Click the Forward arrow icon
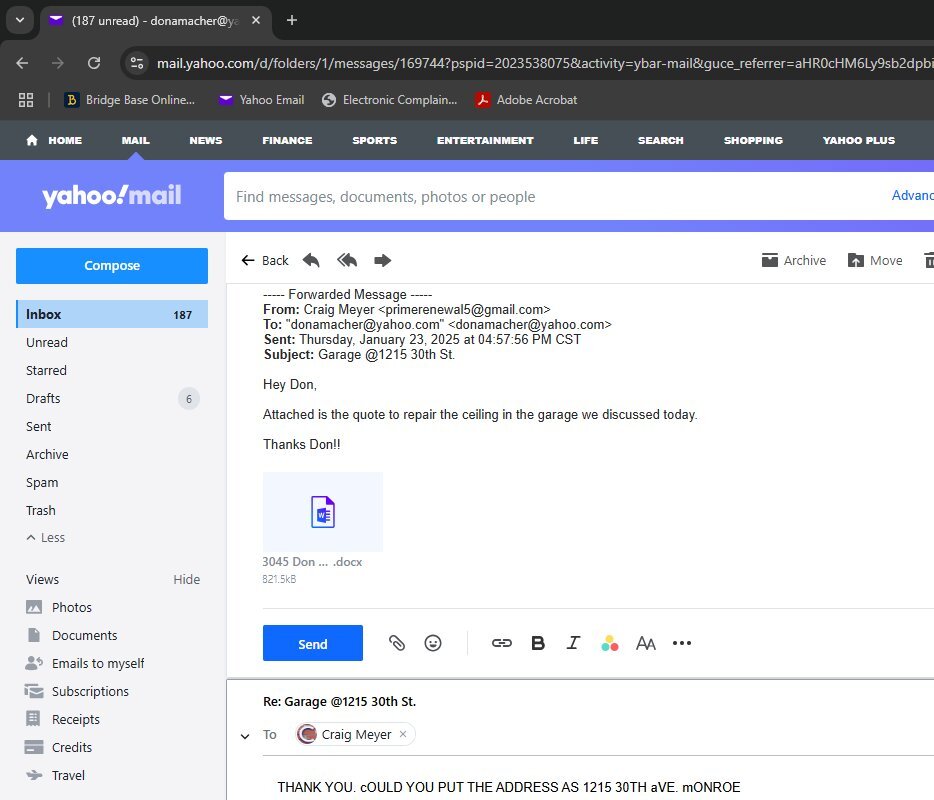Viewport: 934px width, 800px height. (382, 260)
